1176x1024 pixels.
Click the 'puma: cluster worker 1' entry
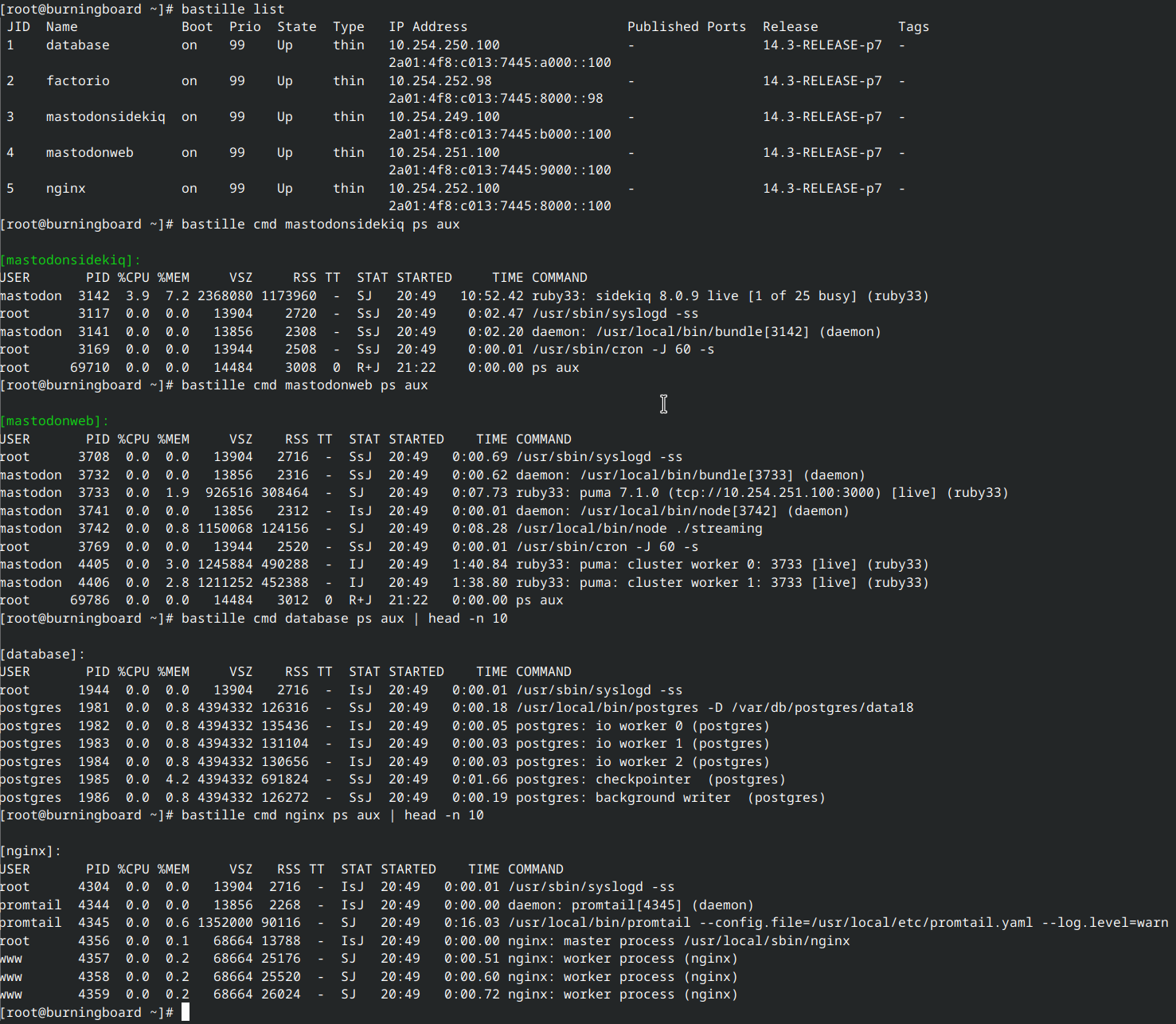pyautogui.click(x=722, y=582)
